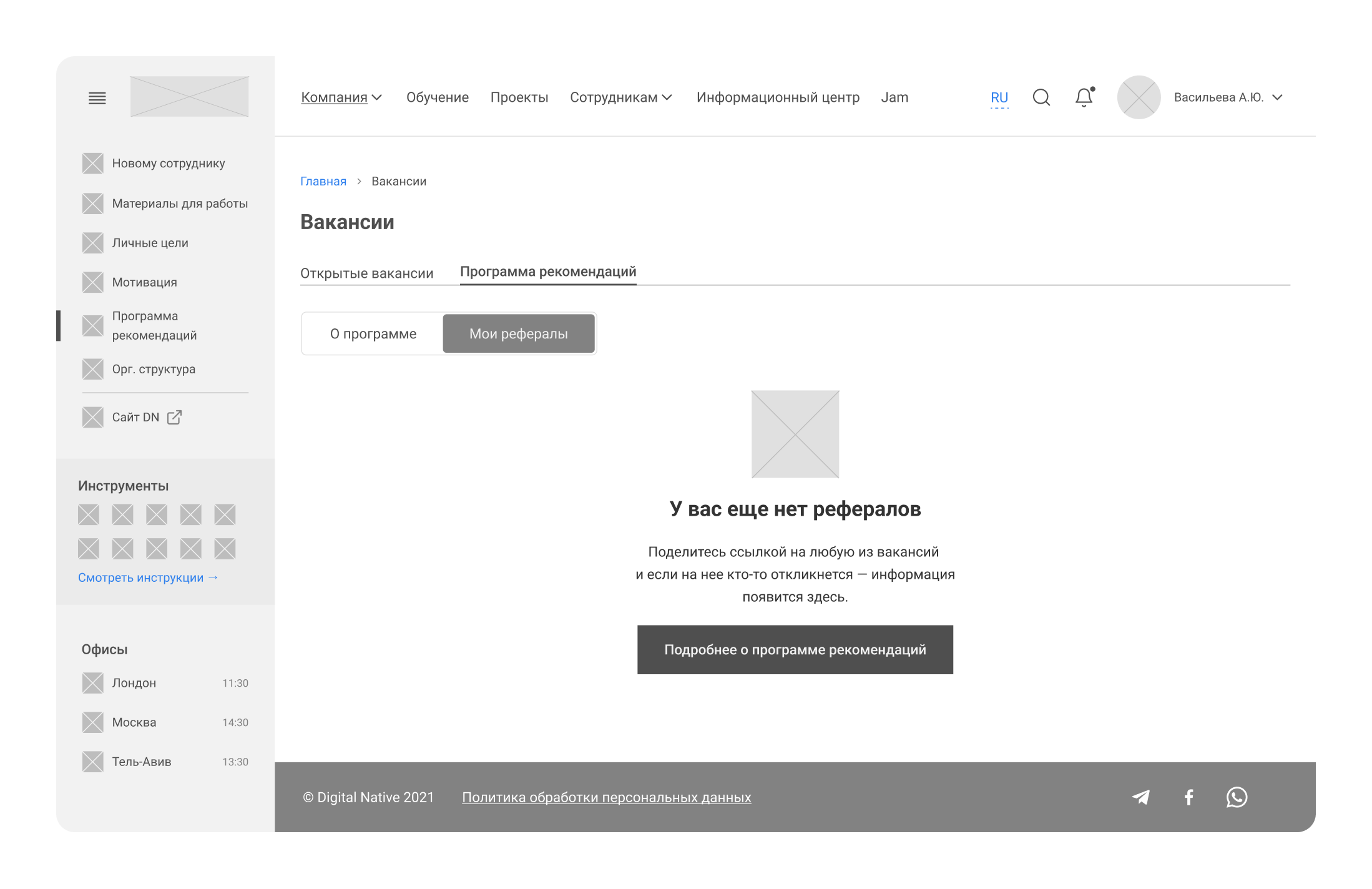Image resolution: width=1372 pixels, height=889 pixels.
Task: Toggle the RU language switcher
Action: 999,98
